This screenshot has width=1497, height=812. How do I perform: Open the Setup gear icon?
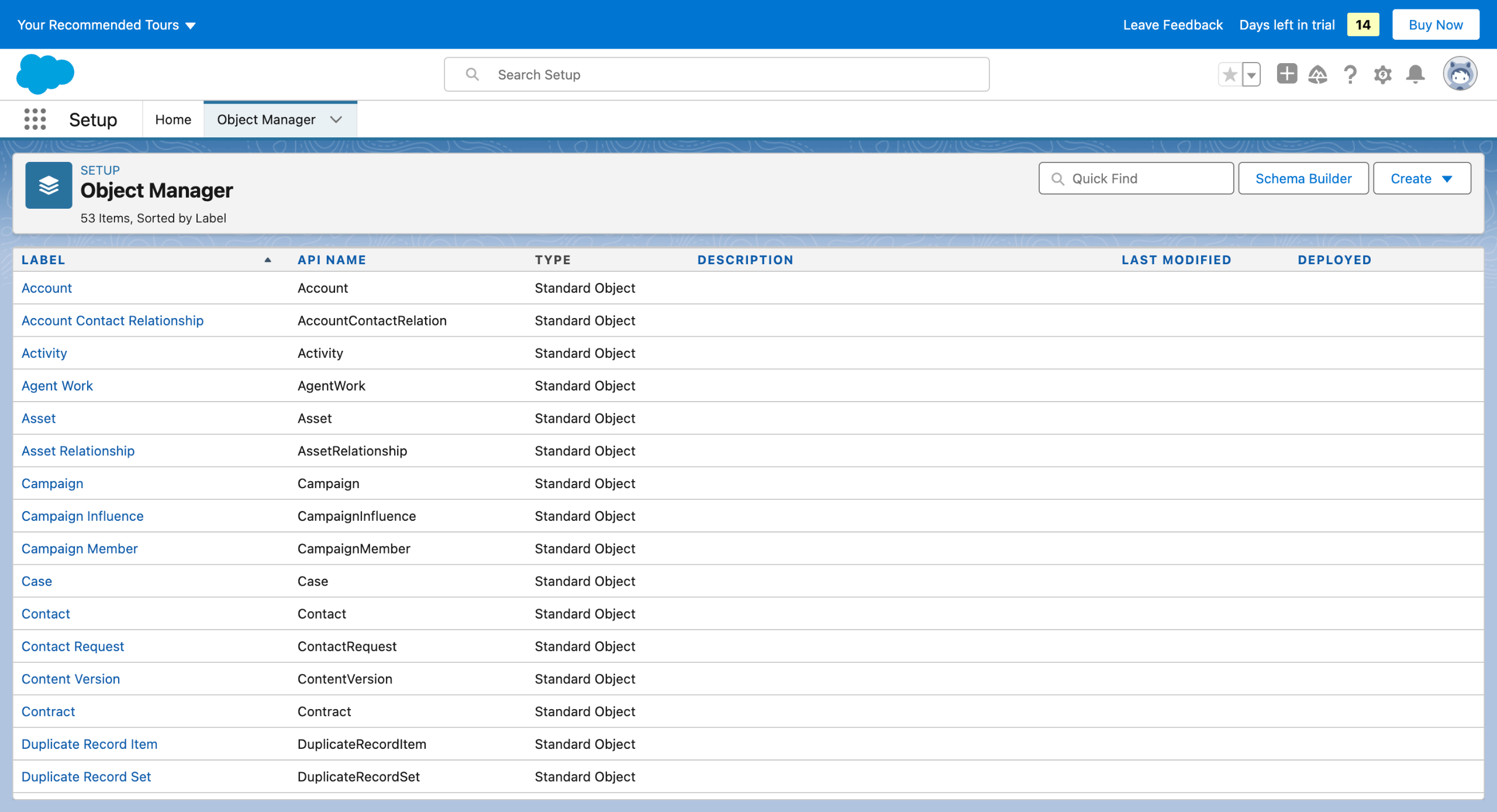click(1383, 75)
